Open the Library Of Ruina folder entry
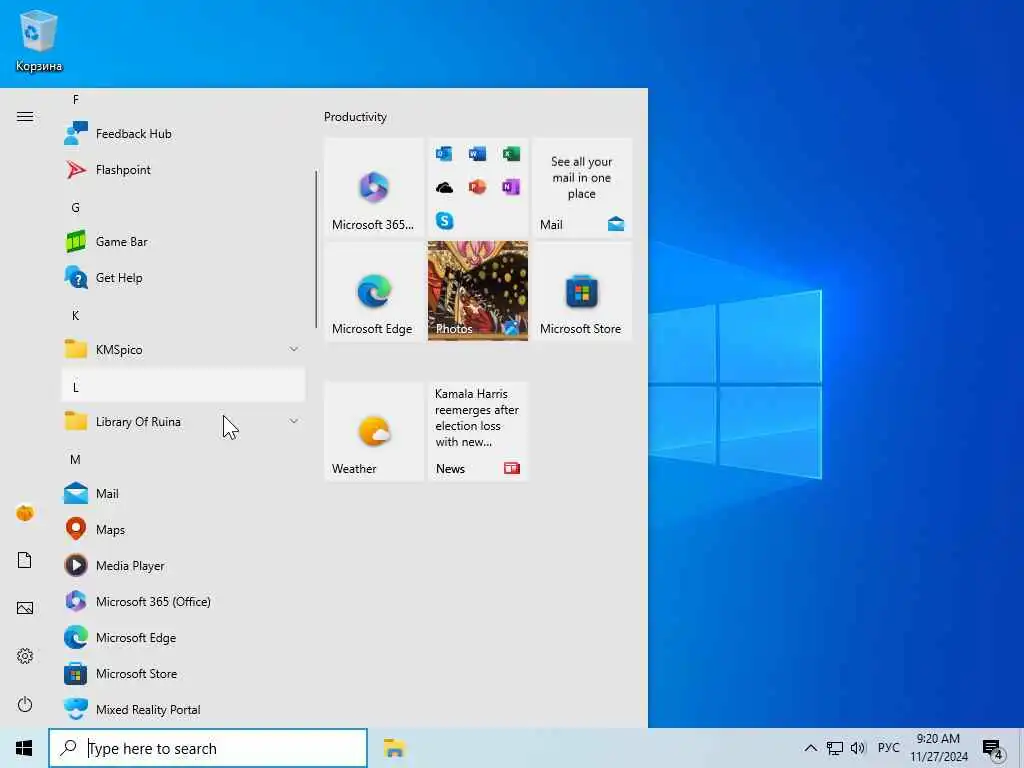This screenshot has width=1024, height=768. (x=183, y=422)
